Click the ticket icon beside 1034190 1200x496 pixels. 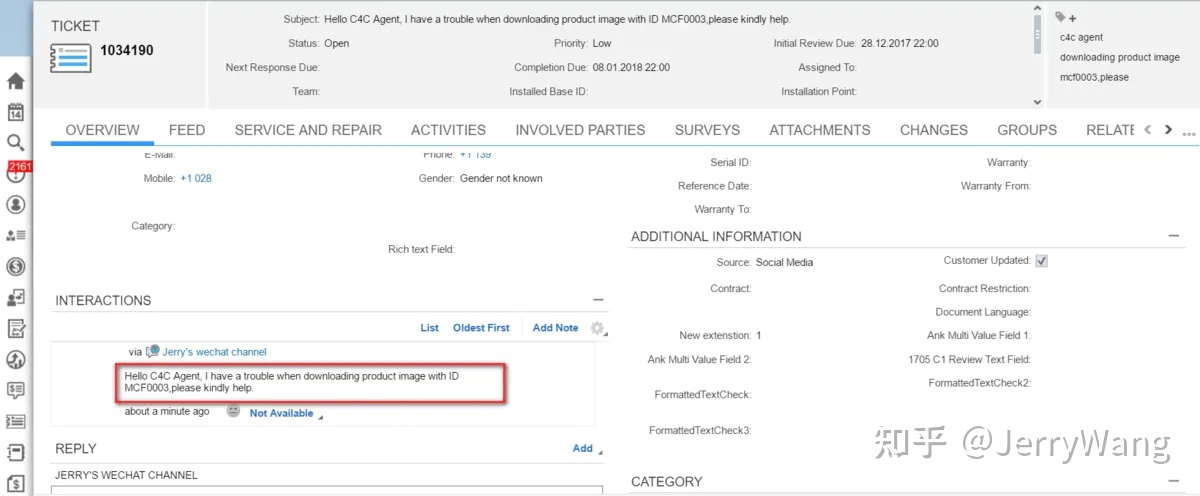point(71,57)
